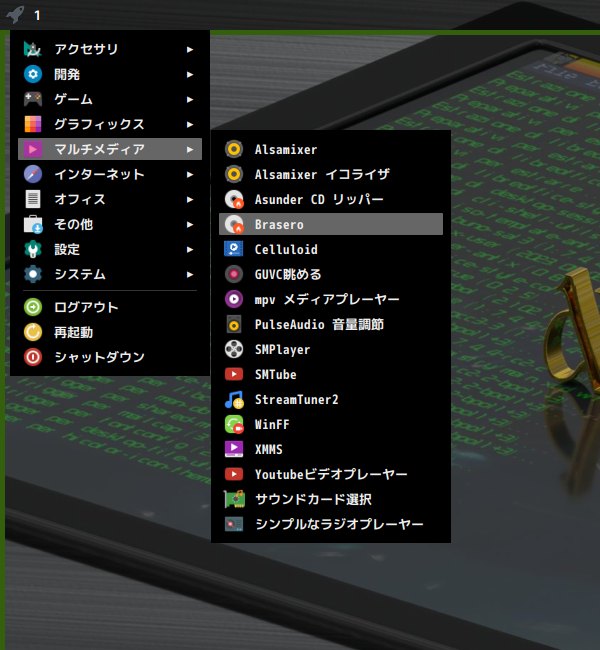Click the SMPlayer film reel icon
Image resolution: width=600 pixels, height=650 pixels.
(234, 349)
